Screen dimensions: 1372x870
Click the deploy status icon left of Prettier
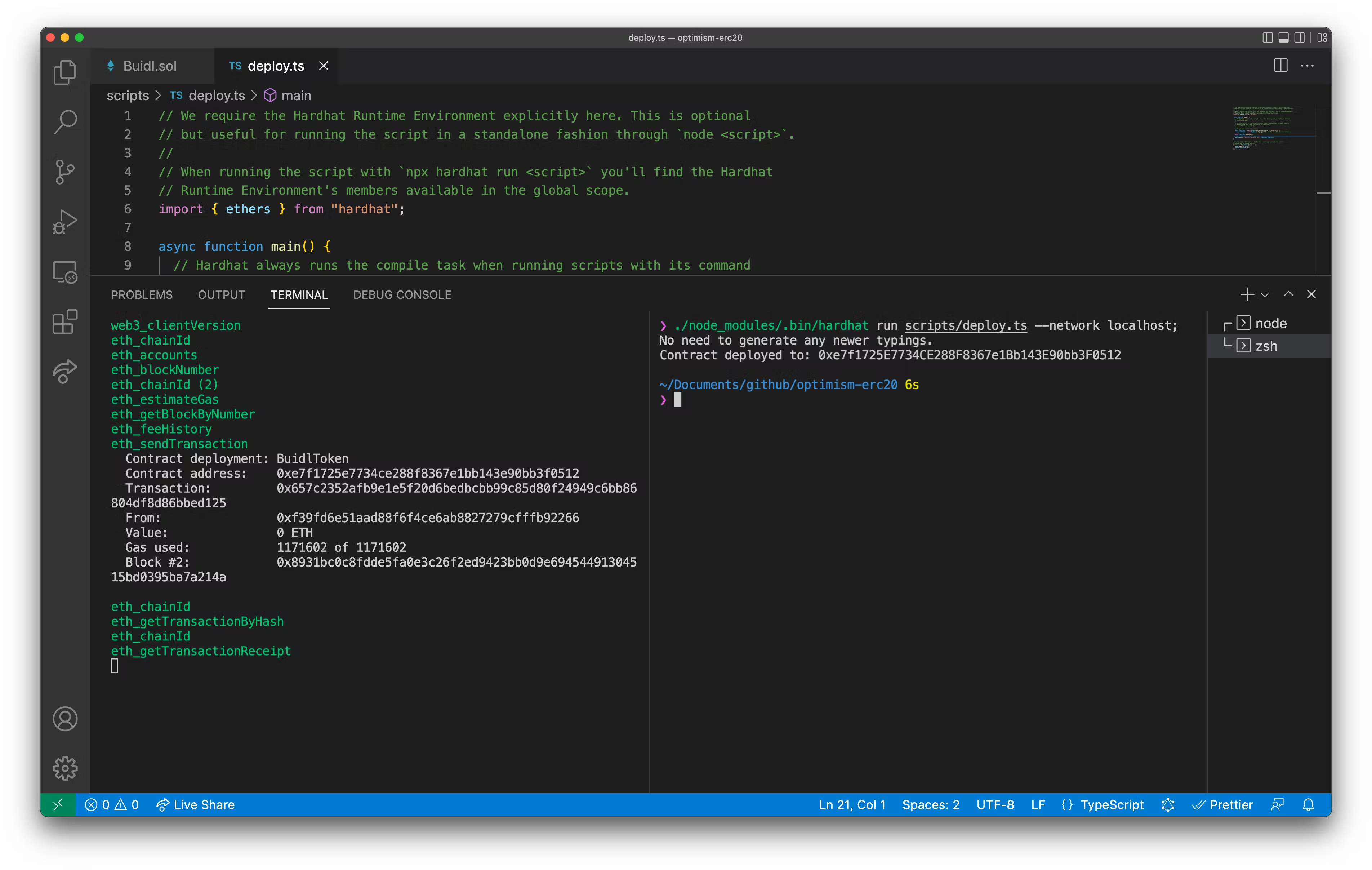tap(1167, 804)
